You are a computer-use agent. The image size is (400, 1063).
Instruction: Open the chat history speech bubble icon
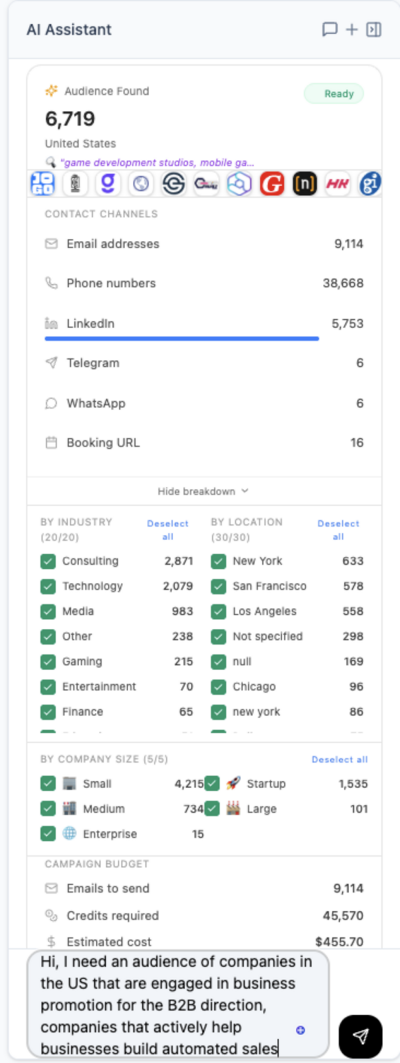(x=329, y=30)
